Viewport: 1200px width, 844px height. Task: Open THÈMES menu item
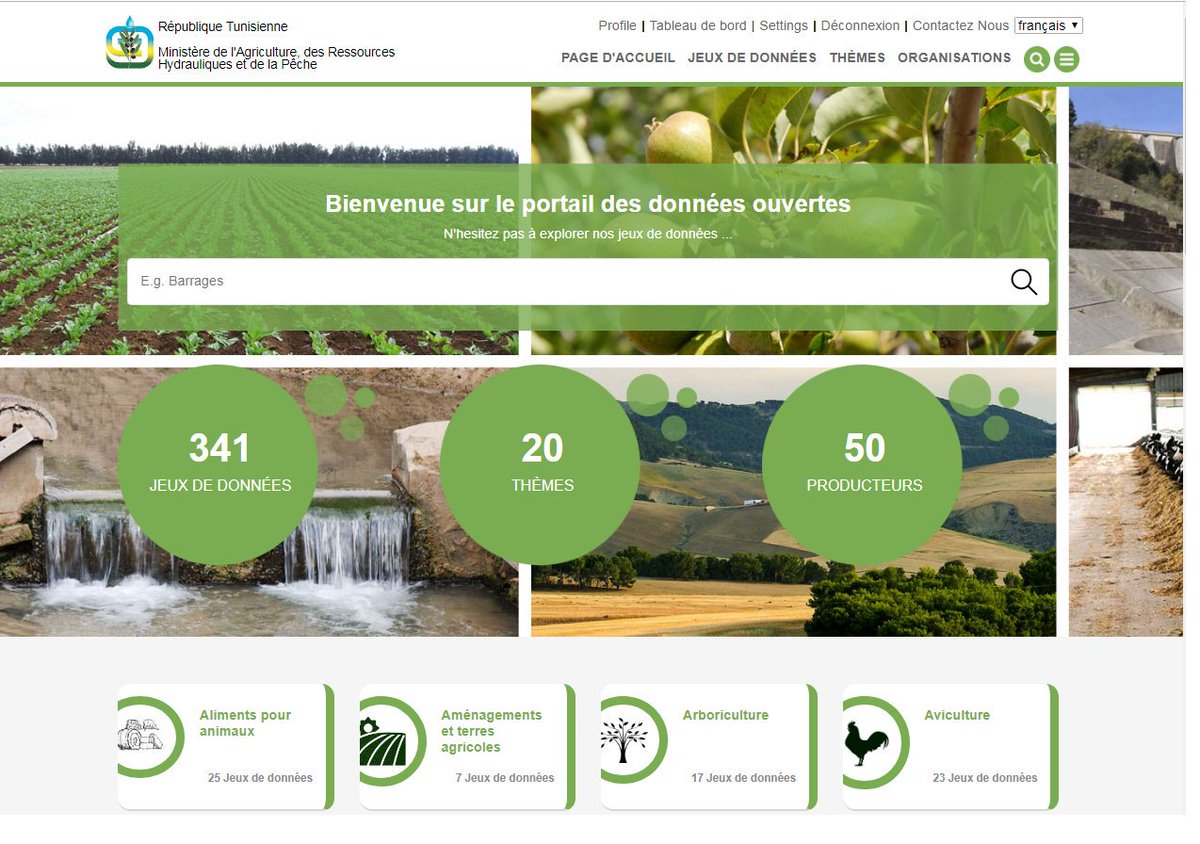[x=857, y=58]
